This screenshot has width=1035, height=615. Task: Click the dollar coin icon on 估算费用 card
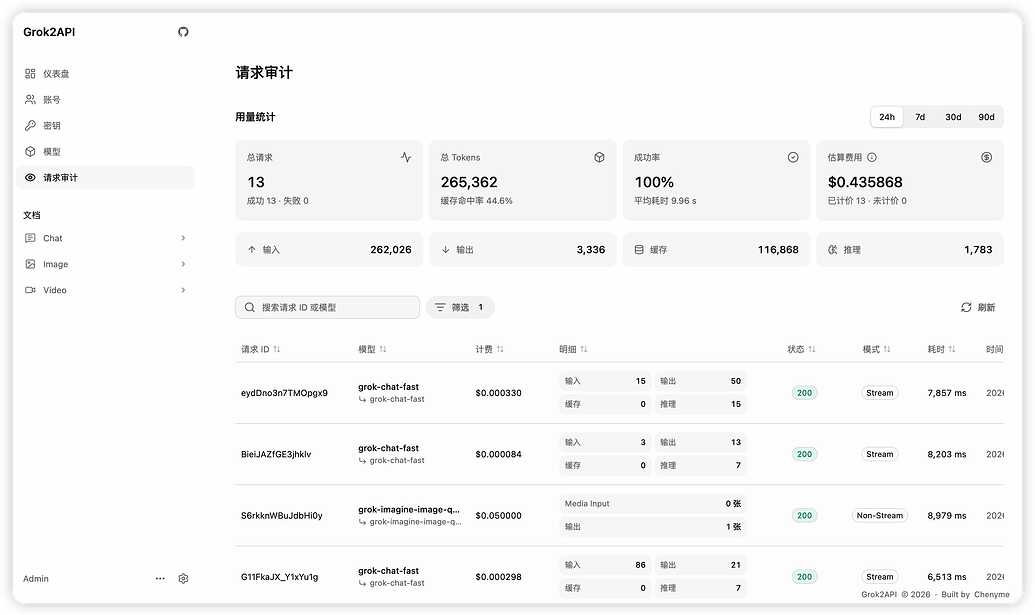click(987, 157)
